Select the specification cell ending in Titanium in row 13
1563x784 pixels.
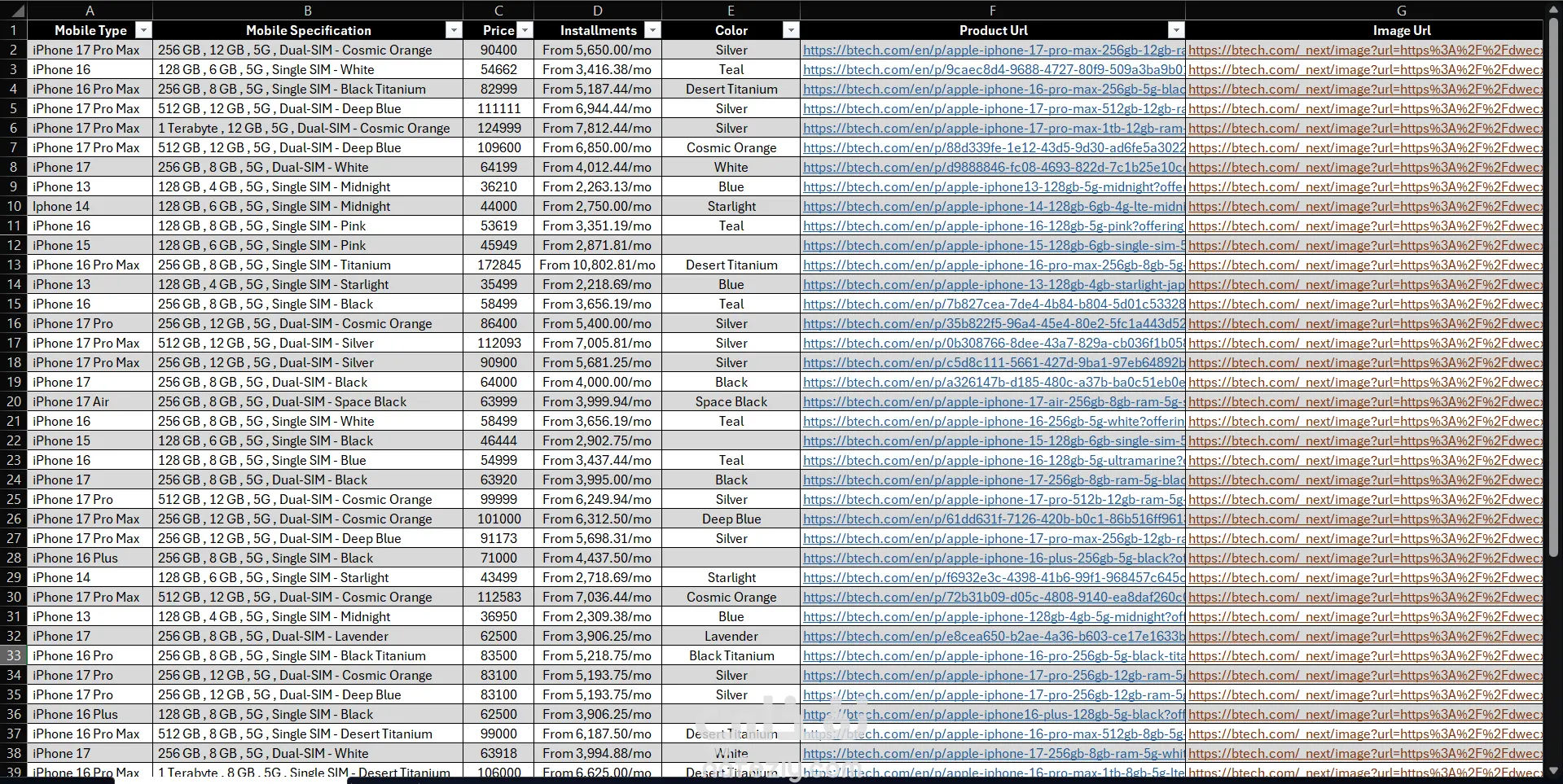pyautogui.click(x=308, y=265)
